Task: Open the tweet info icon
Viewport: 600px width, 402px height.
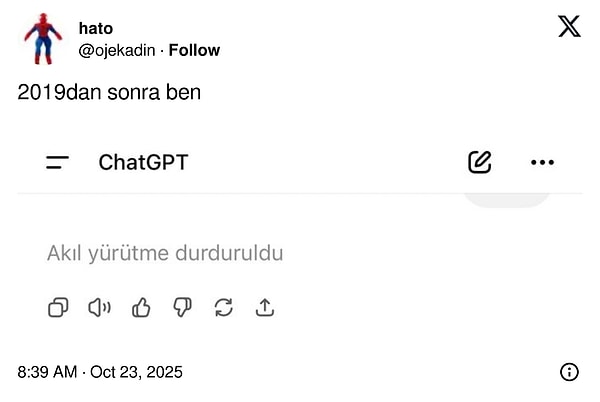Action: tap(569, 372)
